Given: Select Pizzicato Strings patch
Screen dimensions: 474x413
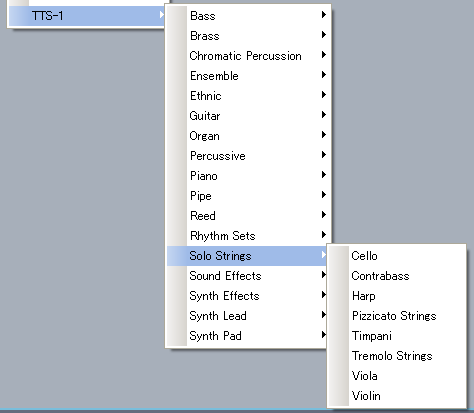Looking at the screenshot, I should click(397, 316).
